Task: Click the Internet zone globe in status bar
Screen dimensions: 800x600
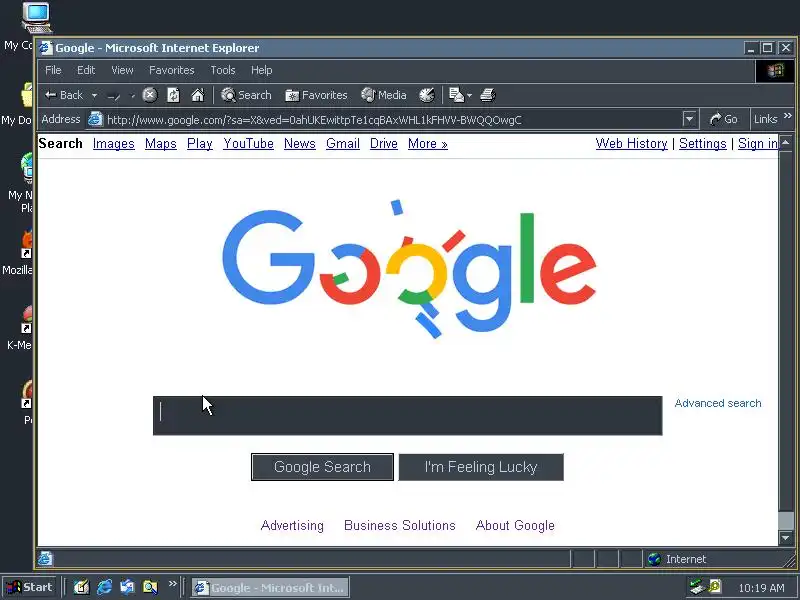Action: (654, 559)
